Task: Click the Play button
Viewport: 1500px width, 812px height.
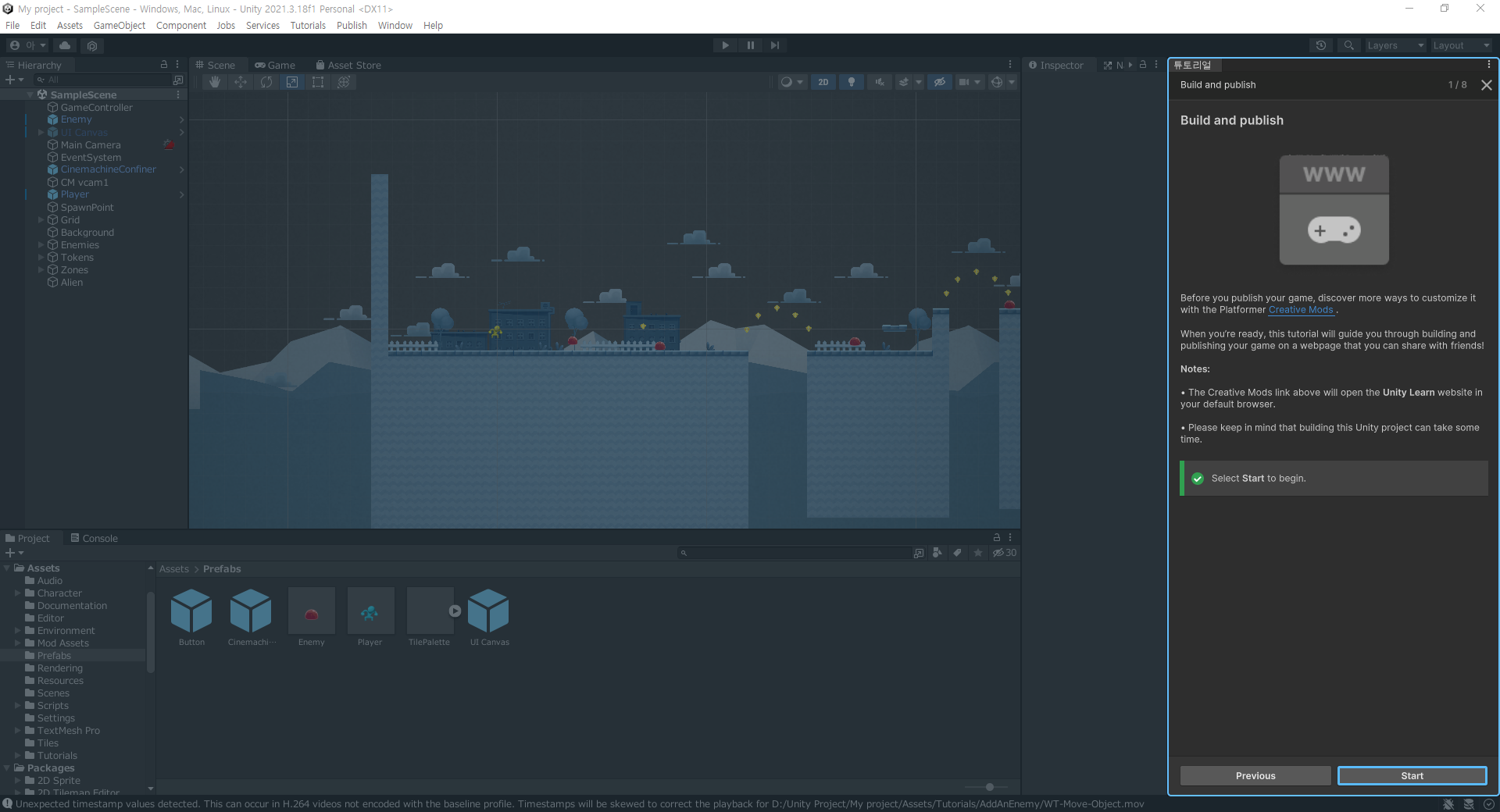Action: [x=725, y=45]
